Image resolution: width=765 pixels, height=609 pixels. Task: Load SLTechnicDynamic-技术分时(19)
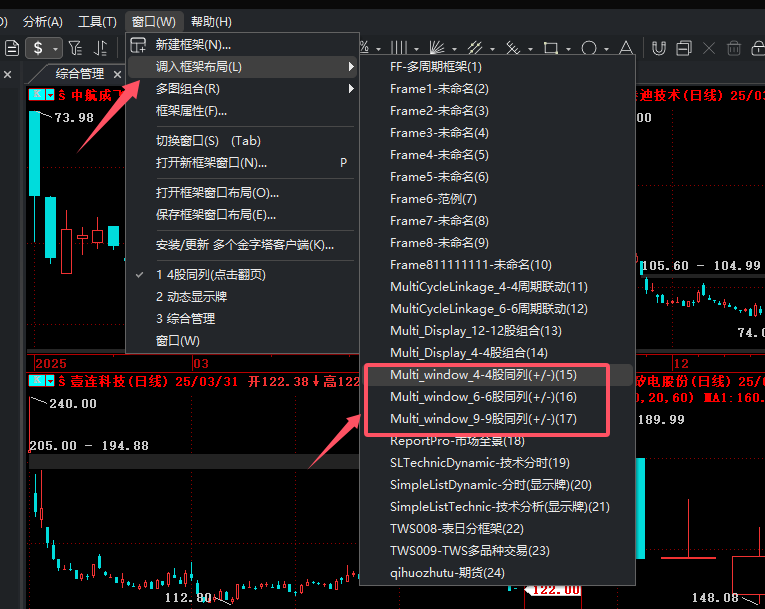(x=498, y=463)
